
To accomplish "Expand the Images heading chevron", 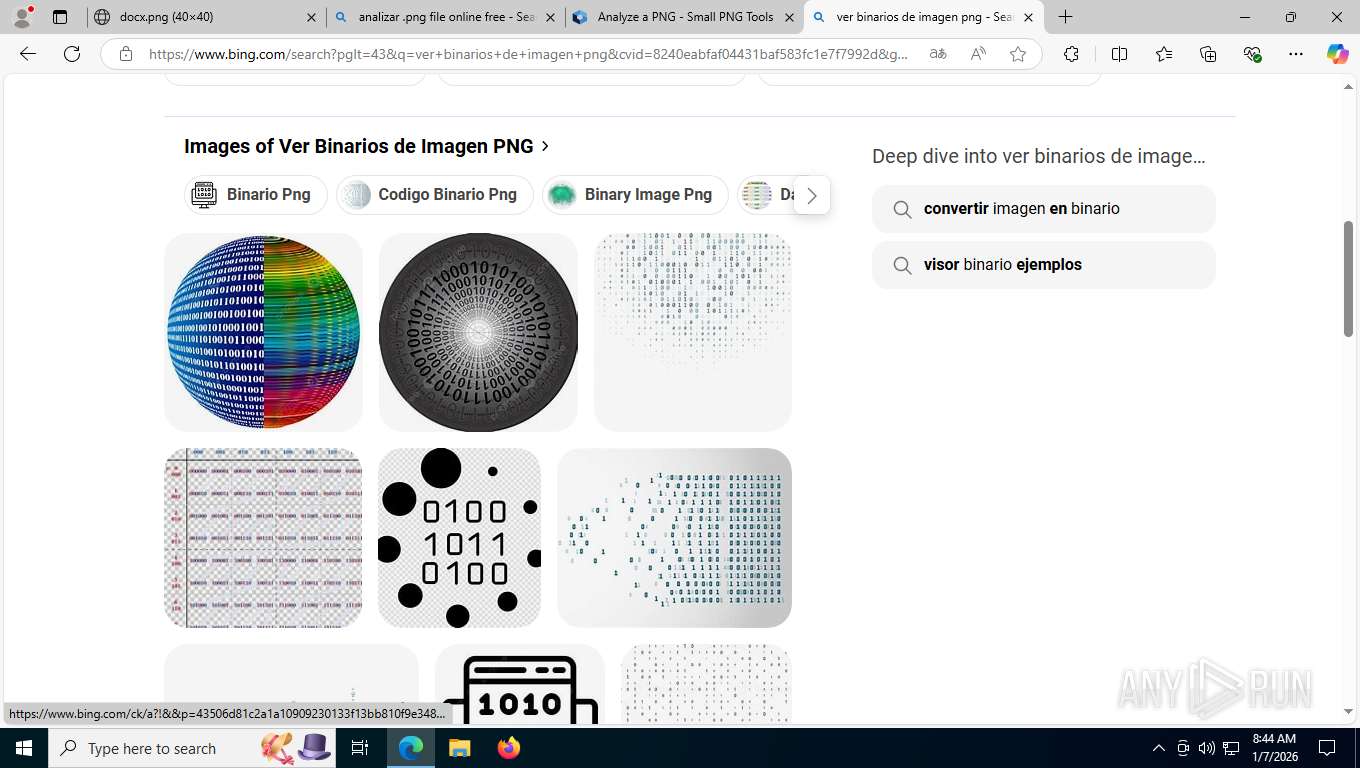I will [545, 146].
